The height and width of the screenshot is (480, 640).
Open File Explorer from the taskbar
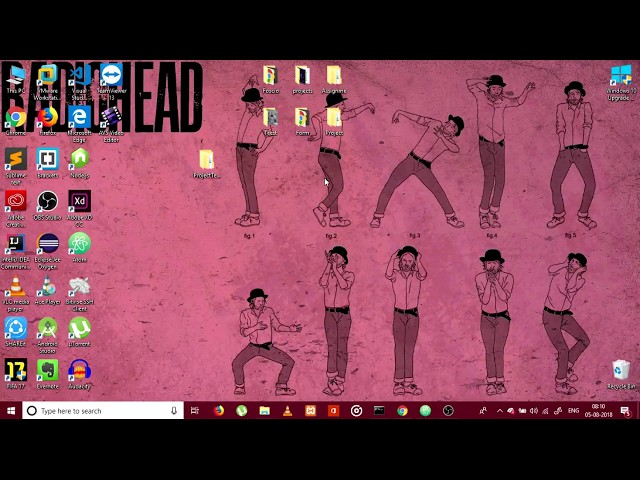264,411
